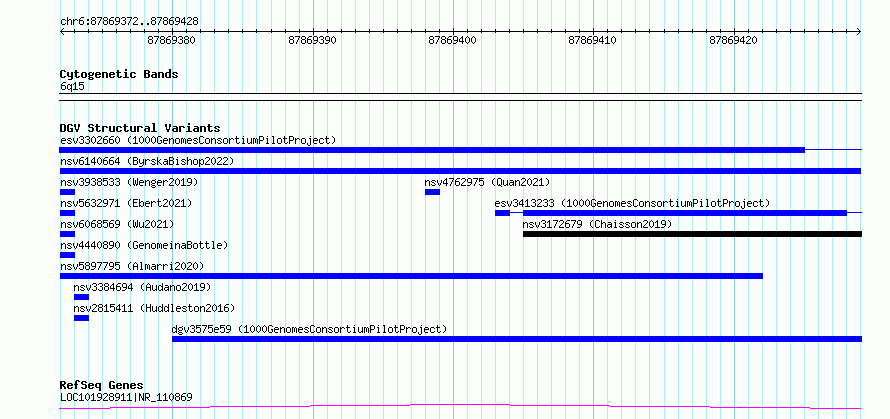Click the nsv3384694 (Audano2019) label

click(x=142, y=287)
